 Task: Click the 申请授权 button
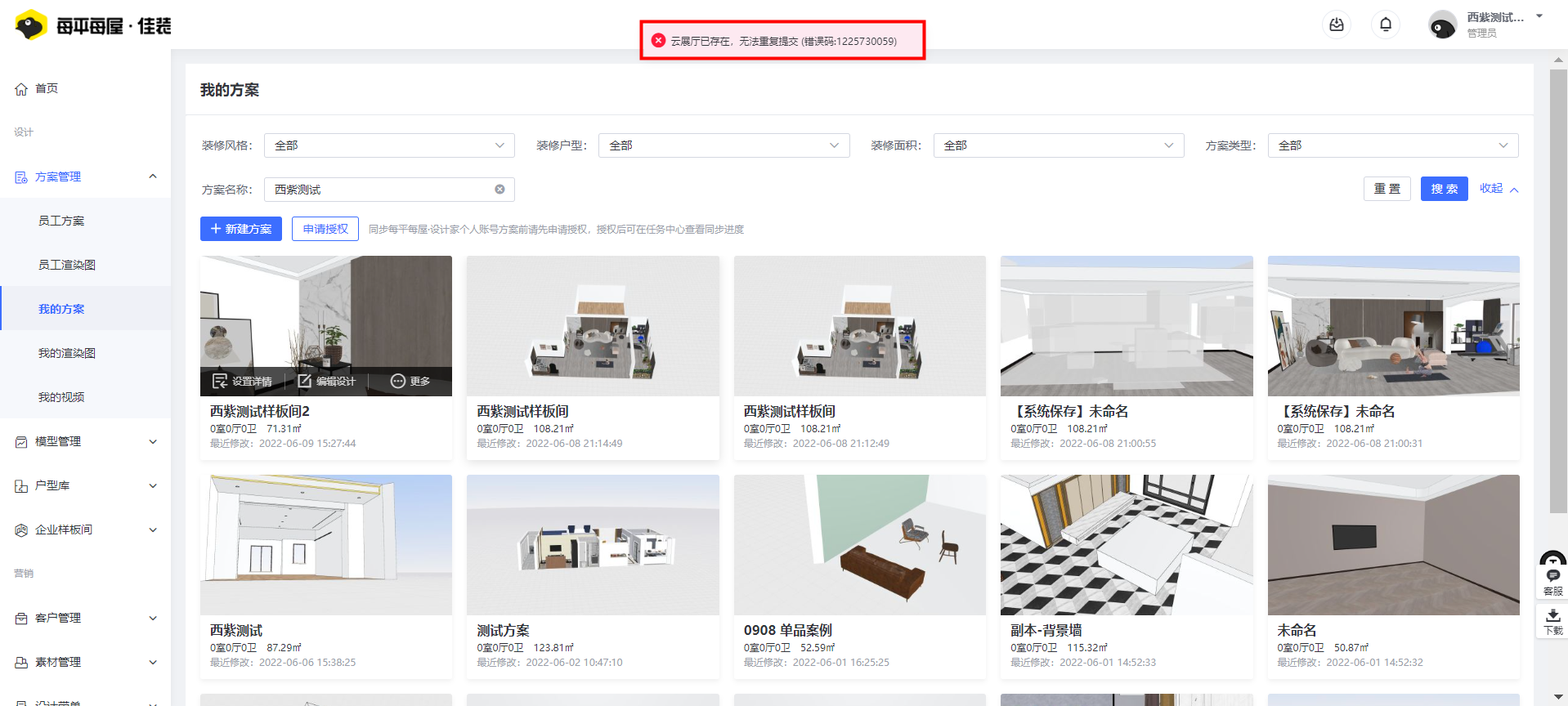(x=325, y=229)
